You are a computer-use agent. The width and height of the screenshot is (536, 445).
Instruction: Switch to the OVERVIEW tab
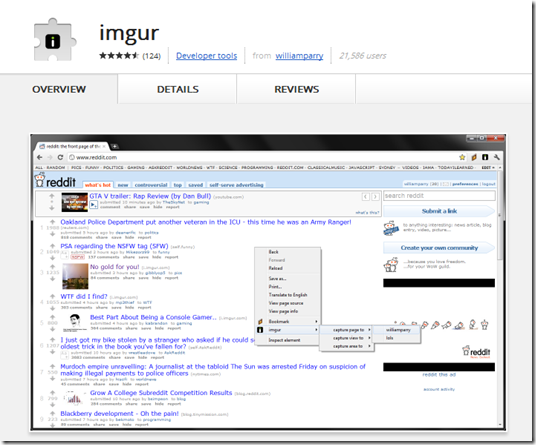click(59, 89)
